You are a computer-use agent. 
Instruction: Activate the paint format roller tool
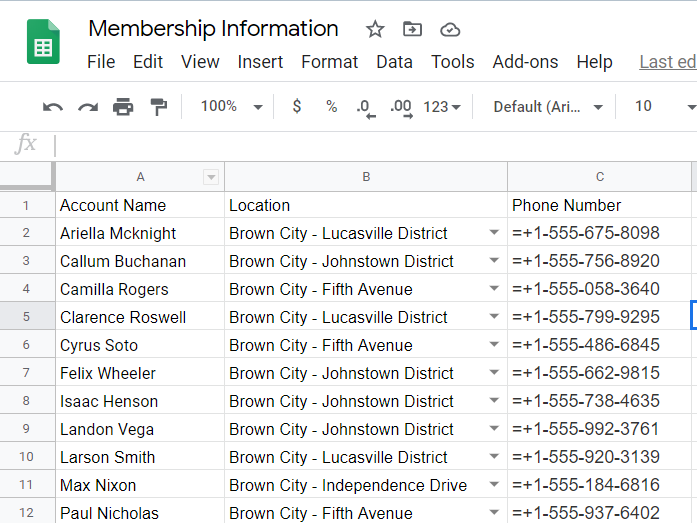(x=158, y=107)
